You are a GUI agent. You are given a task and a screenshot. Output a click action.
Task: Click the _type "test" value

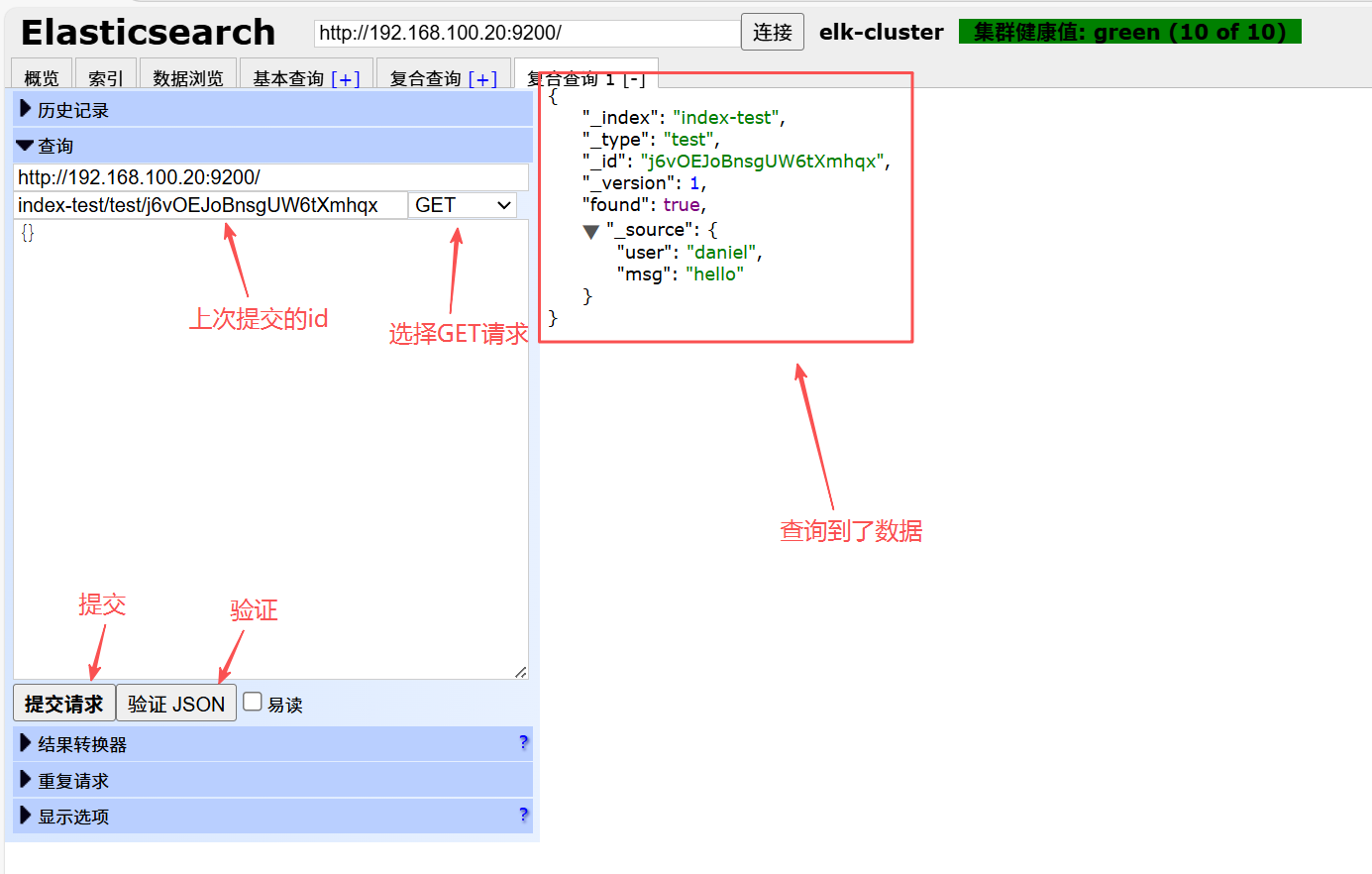click(688, 140)
